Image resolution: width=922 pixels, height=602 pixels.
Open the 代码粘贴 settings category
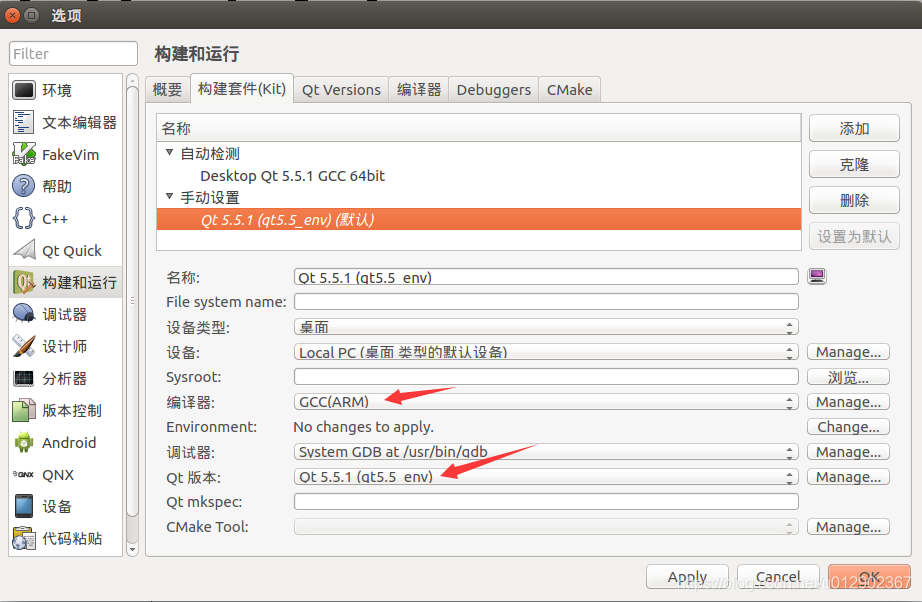tap(66, 539)
